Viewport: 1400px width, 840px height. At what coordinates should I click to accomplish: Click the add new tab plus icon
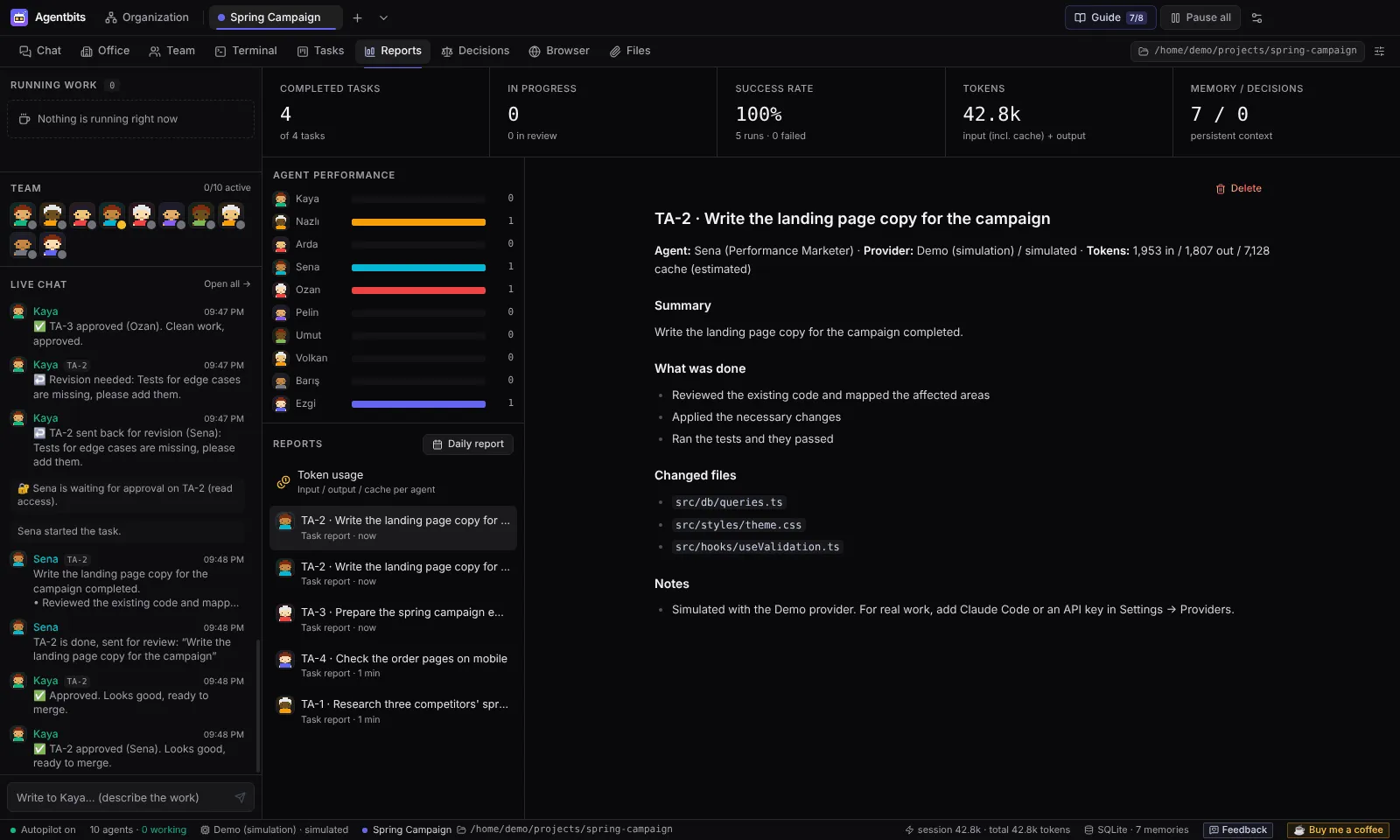pos(357,17)
